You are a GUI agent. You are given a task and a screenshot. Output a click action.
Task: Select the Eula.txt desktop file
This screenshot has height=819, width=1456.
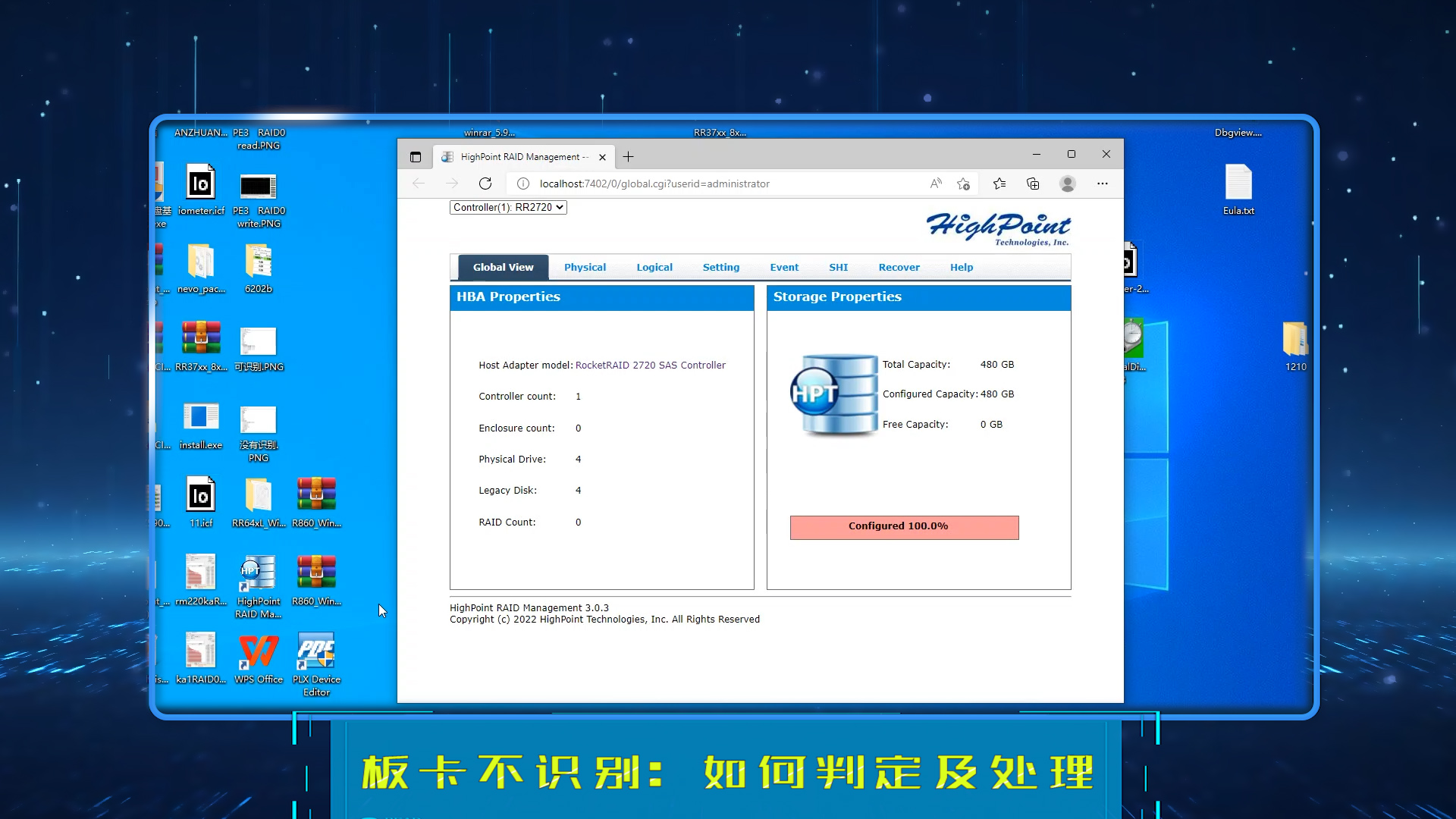point(1238,190)
